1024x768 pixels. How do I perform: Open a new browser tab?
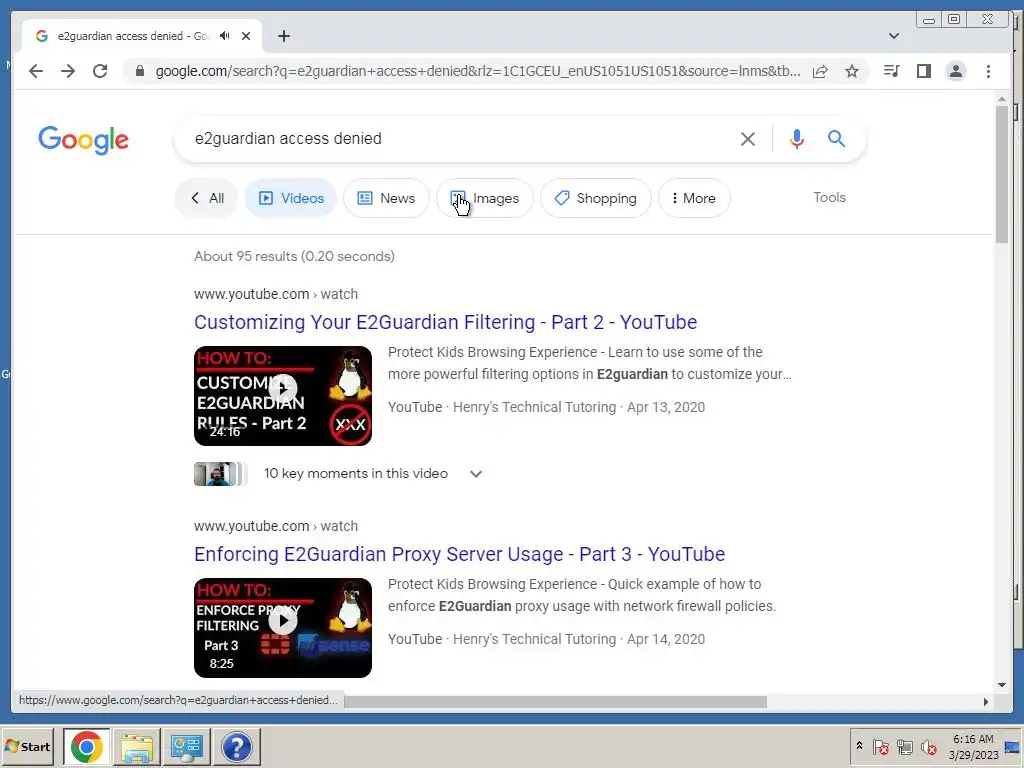pos(283,36)
